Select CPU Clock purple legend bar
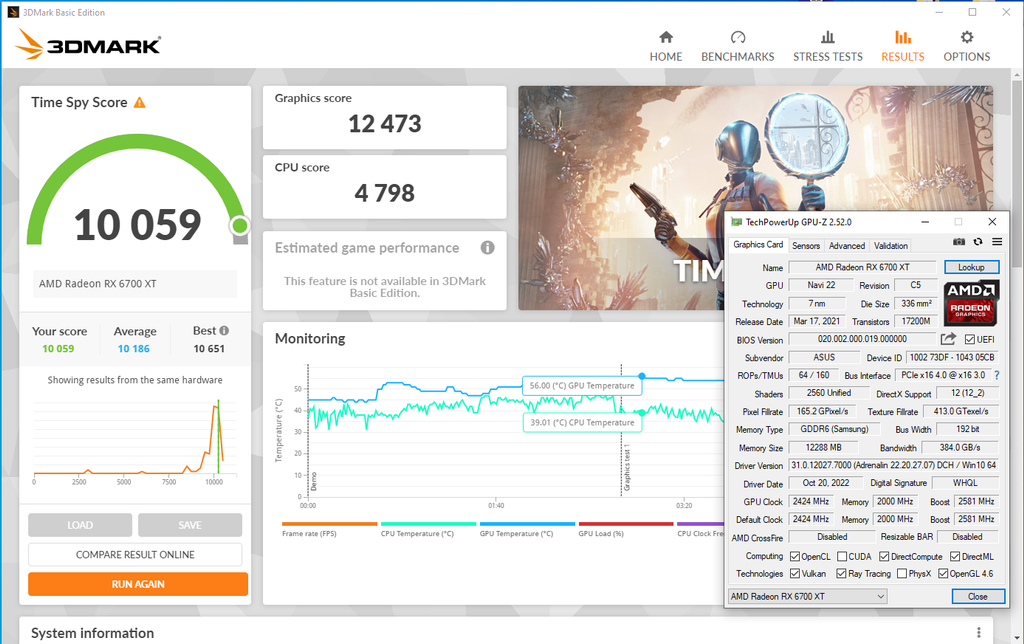 [x=700, y=524]
